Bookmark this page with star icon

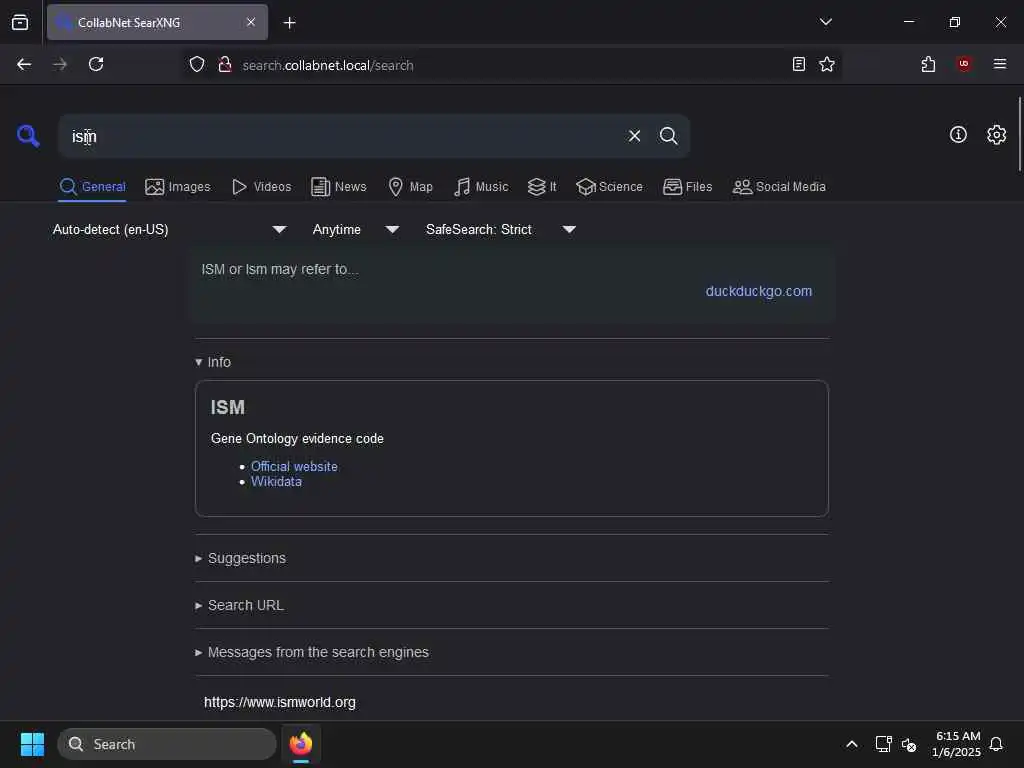click(x=827, y=64)
